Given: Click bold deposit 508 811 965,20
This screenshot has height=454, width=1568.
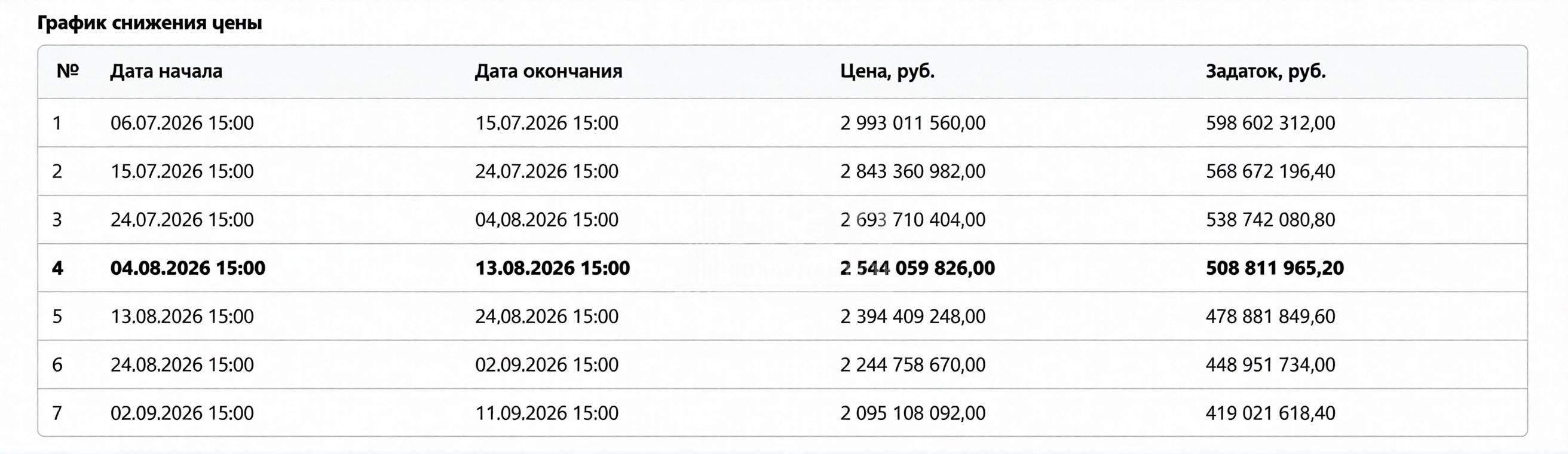Looking at the screenshot, I should click(1275, 268).
